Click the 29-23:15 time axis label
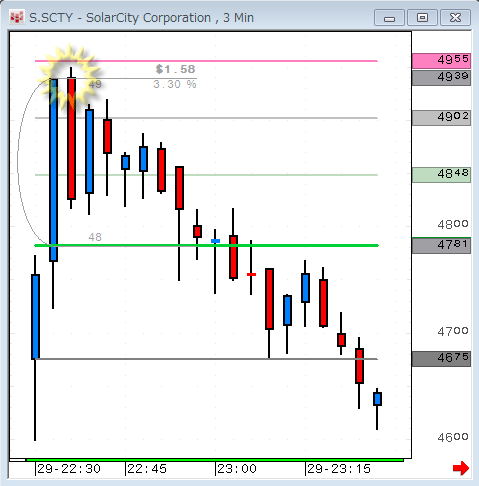479x486 pixels. (339, 469)
